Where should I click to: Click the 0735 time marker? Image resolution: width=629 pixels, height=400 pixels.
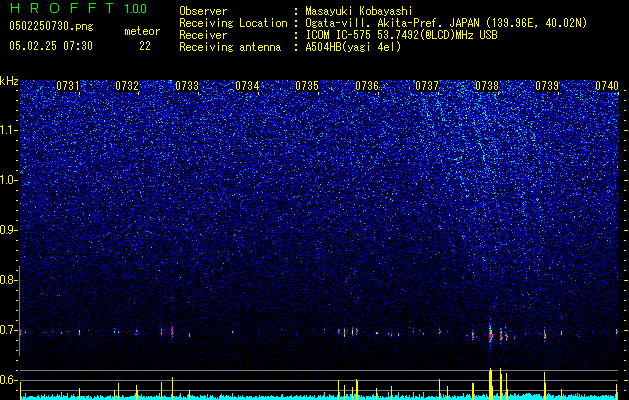pos(307,86)
